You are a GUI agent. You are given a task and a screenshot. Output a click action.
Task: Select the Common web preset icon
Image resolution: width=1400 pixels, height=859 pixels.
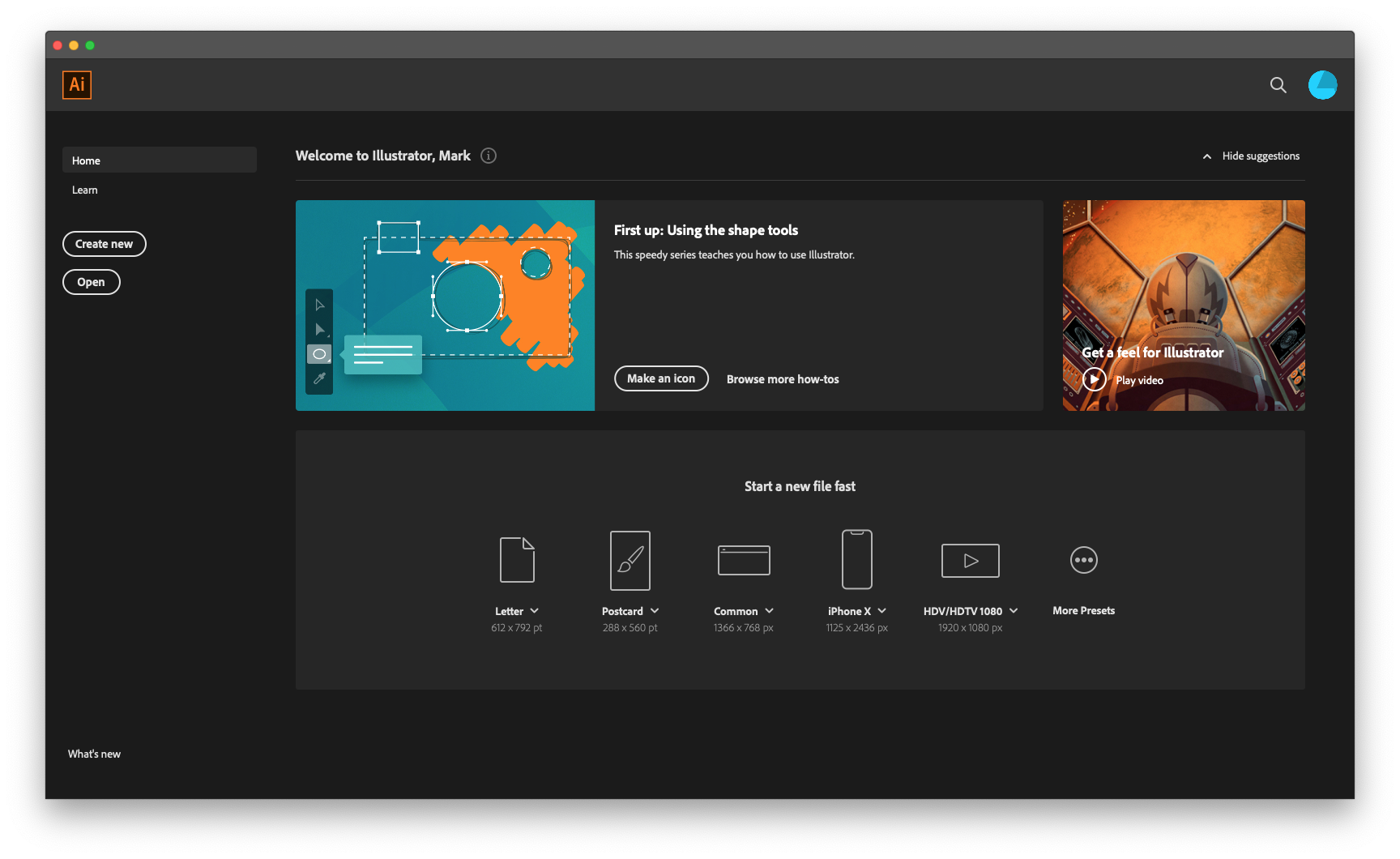(x=744, y=560)
